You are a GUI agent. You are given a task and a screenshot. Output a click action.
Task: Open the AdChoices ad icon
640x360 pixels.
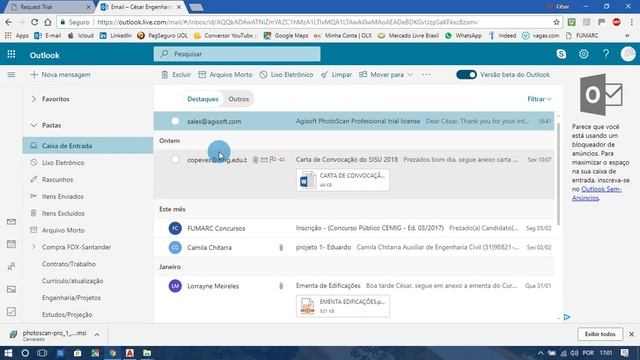pos(567,317)
